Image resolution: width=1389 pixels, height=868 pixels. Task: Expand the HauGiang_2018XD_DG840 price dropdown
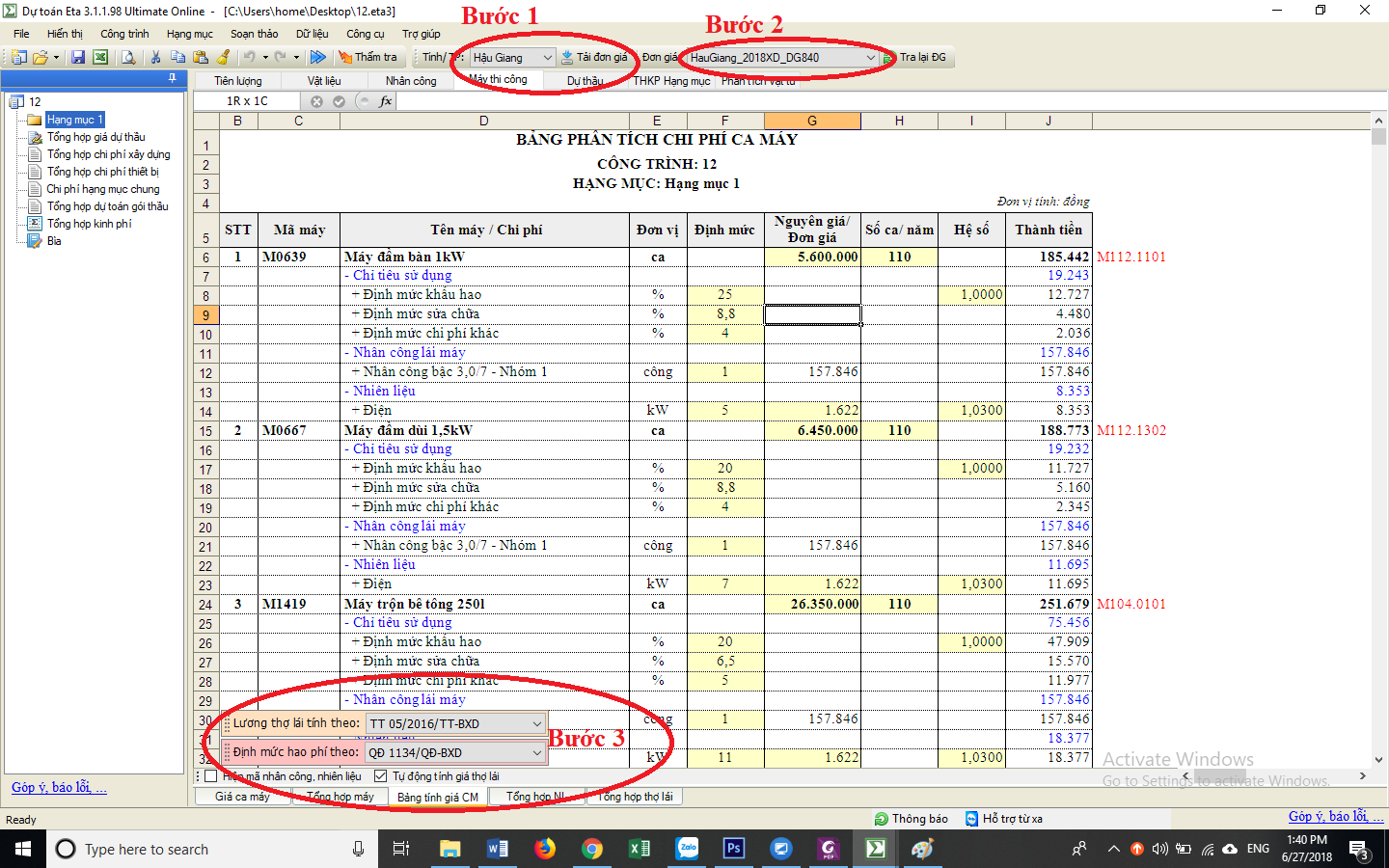tap(870, 58)
